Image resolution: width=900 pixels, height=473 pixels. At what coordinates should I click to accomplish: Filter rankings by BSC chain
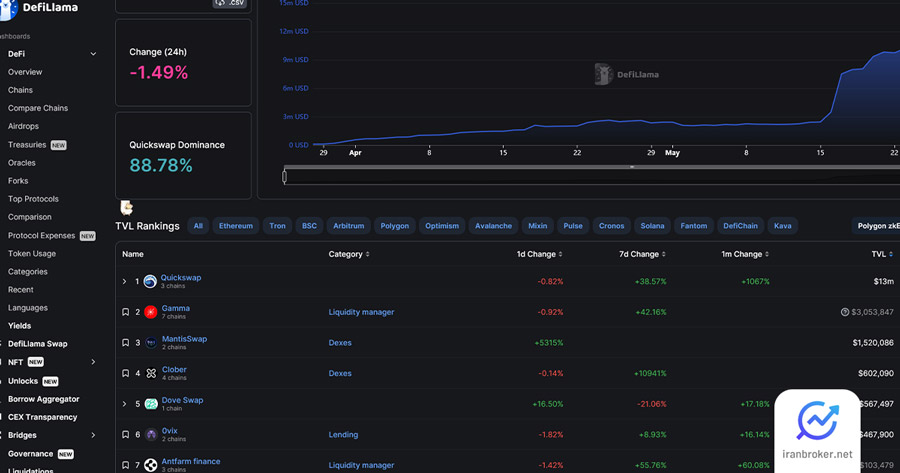(x=309, y=226)
